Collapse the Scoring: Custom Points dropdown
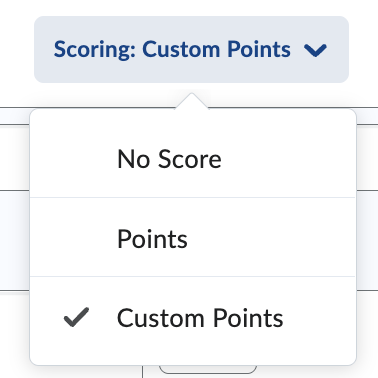378x378 pixels. [x=191, y=49]
